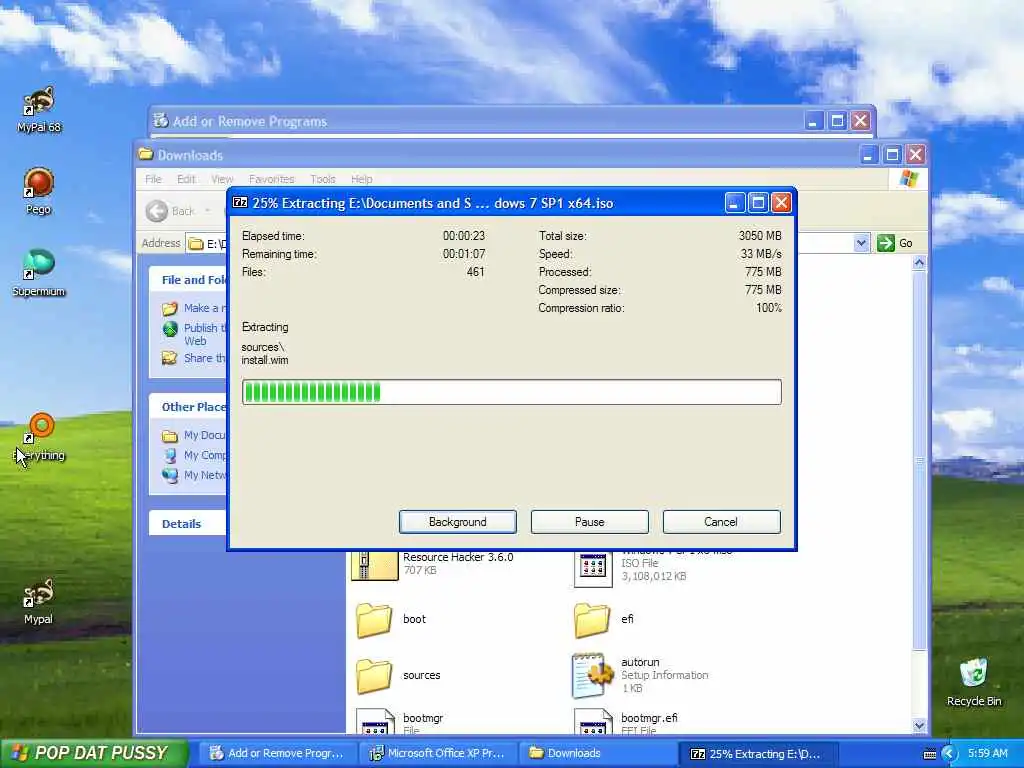Click the File and Folder Tasks header
Viewport: 1024px width, 768px height.
point(187,280)
